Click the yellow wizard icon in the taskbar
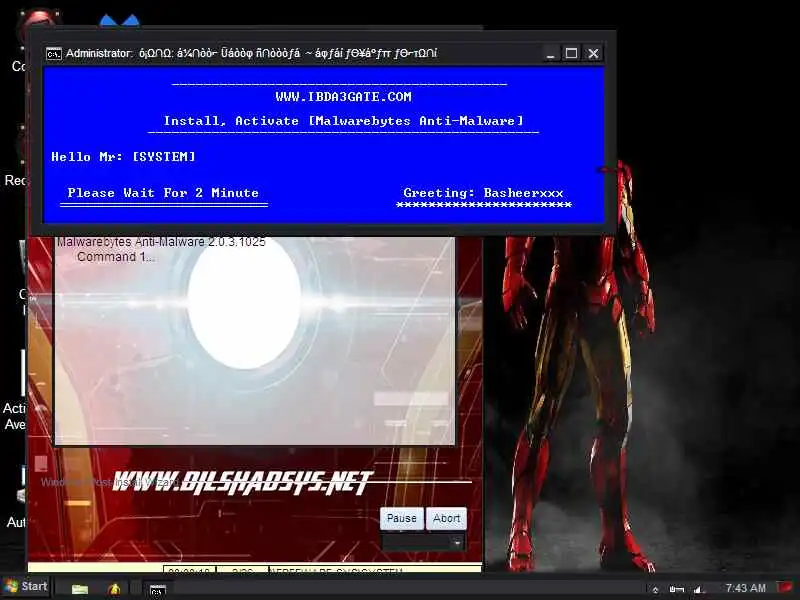The height and width of the screenshot is (600, 800). (114, 589)
